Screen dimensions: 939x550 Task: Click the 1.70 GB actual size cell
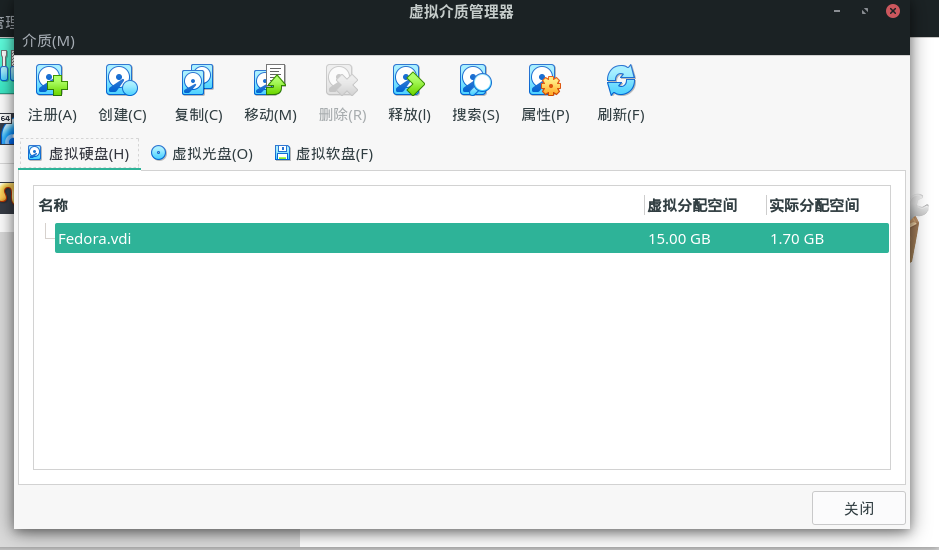pos(797,239)
